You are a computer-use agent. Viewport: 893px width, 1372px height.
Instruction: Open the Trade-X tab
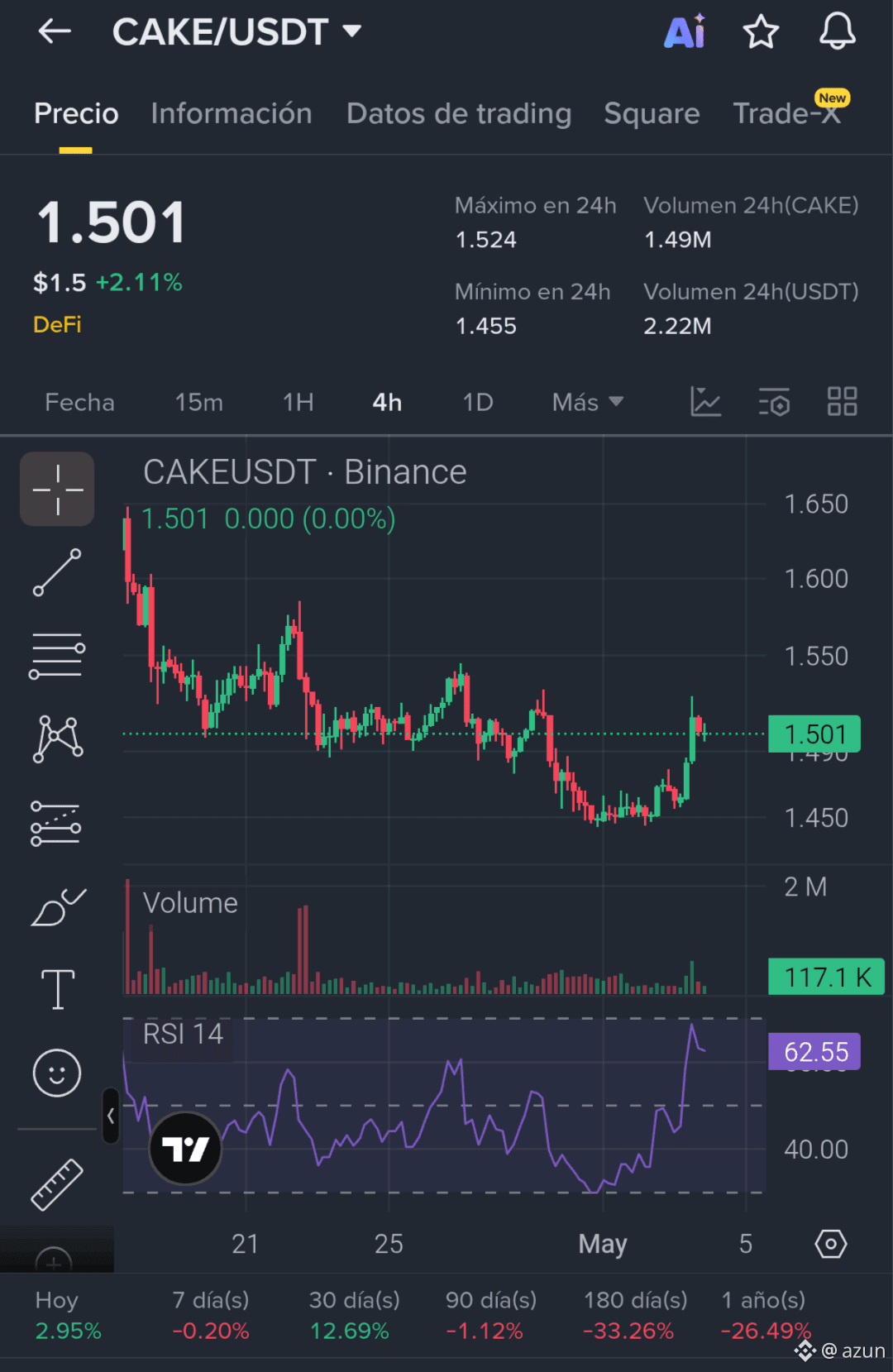pos(787,113)
